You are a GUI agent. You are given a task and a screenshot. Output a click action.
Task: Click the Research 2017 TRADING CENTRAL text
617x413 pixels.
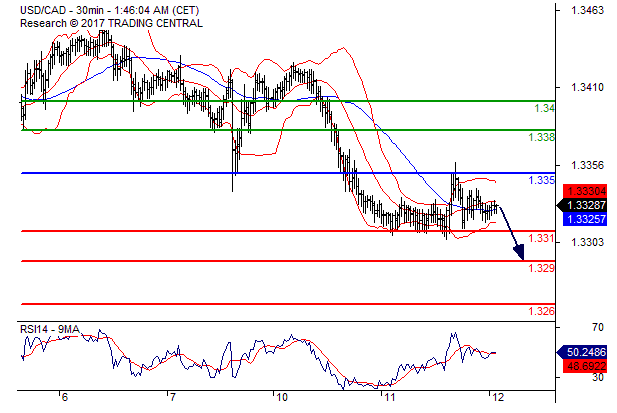click(x=111, y=24)
